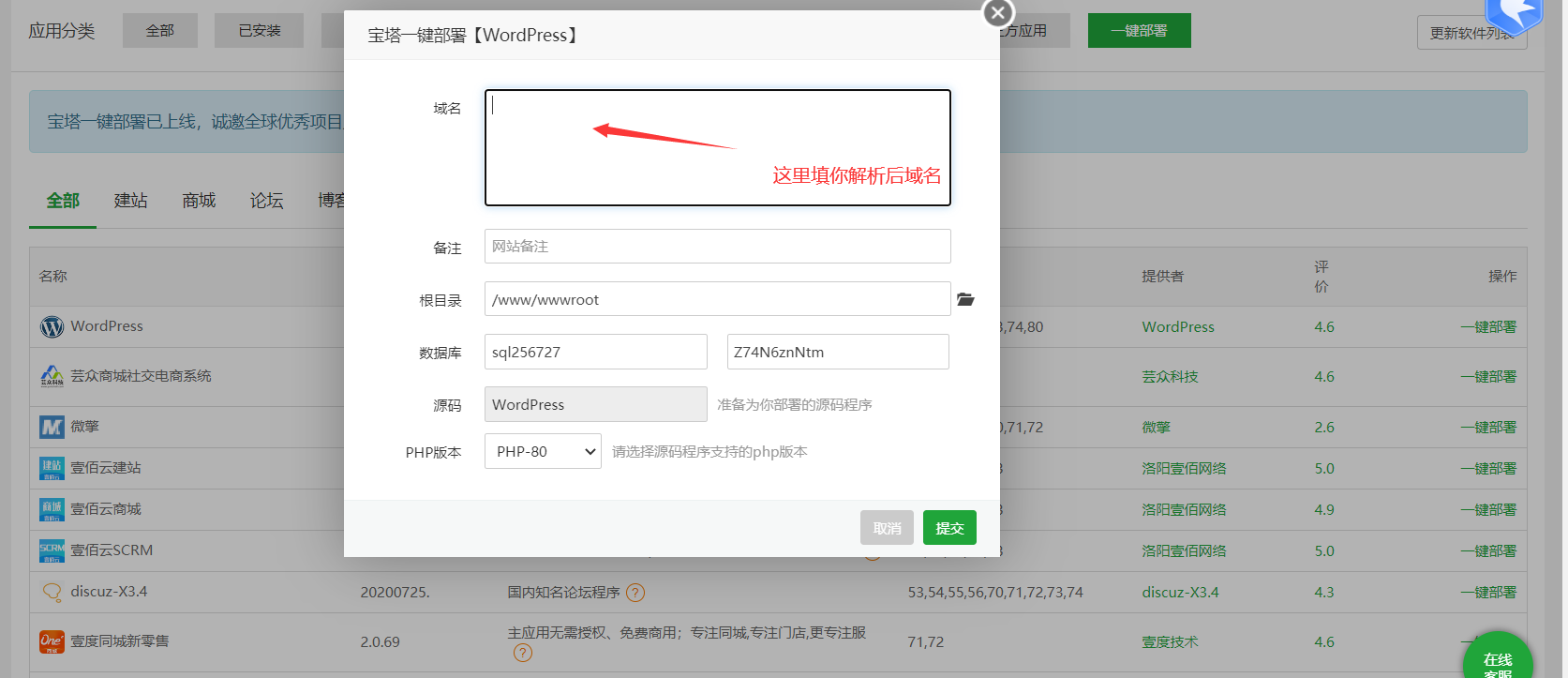Click the 壹佰云SCRM app icon
The image size is (1568, 678).
52,550
